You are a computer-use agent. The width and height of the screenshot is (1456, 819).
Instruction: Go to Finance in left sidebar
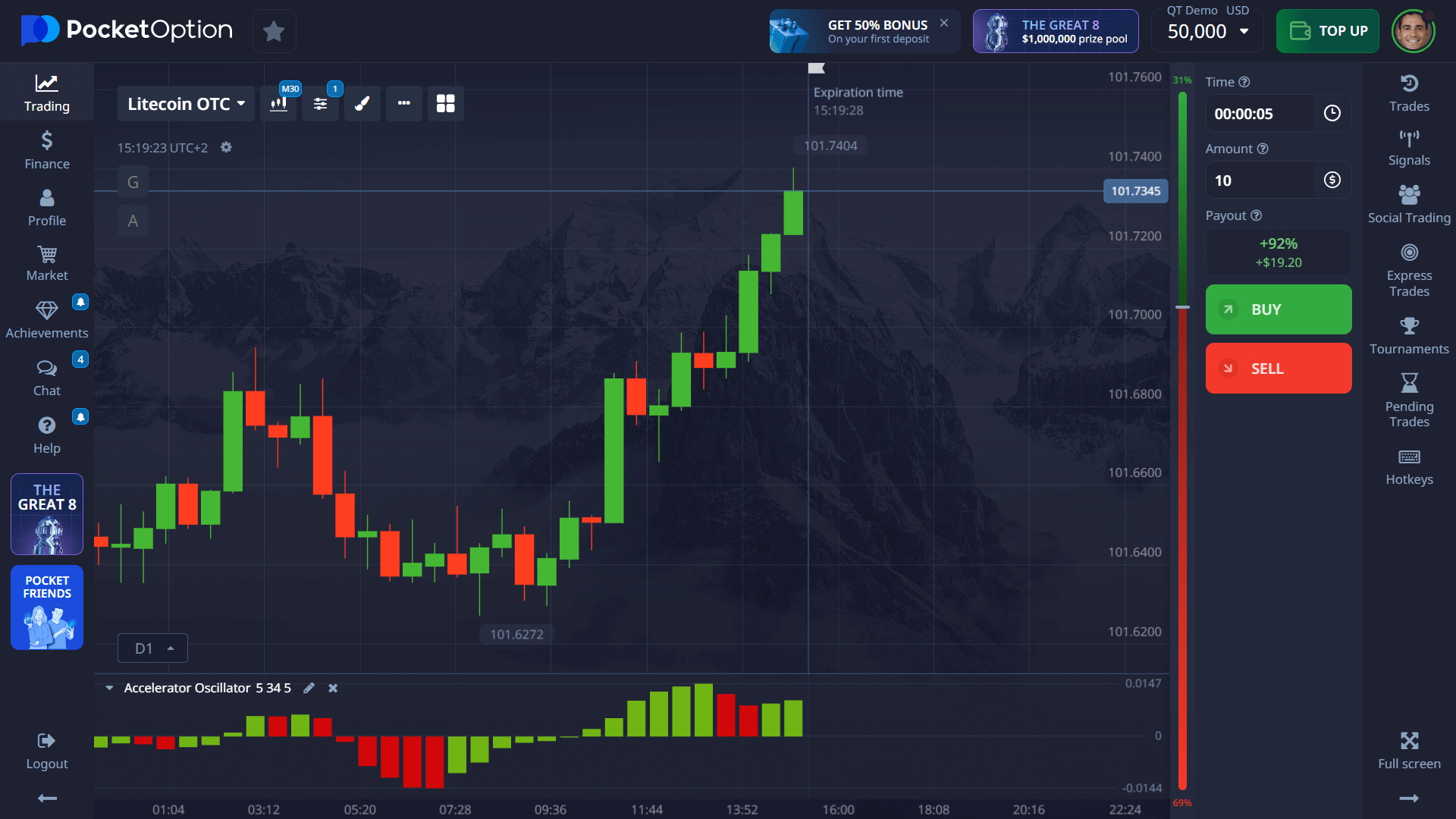tap(47, 150)
